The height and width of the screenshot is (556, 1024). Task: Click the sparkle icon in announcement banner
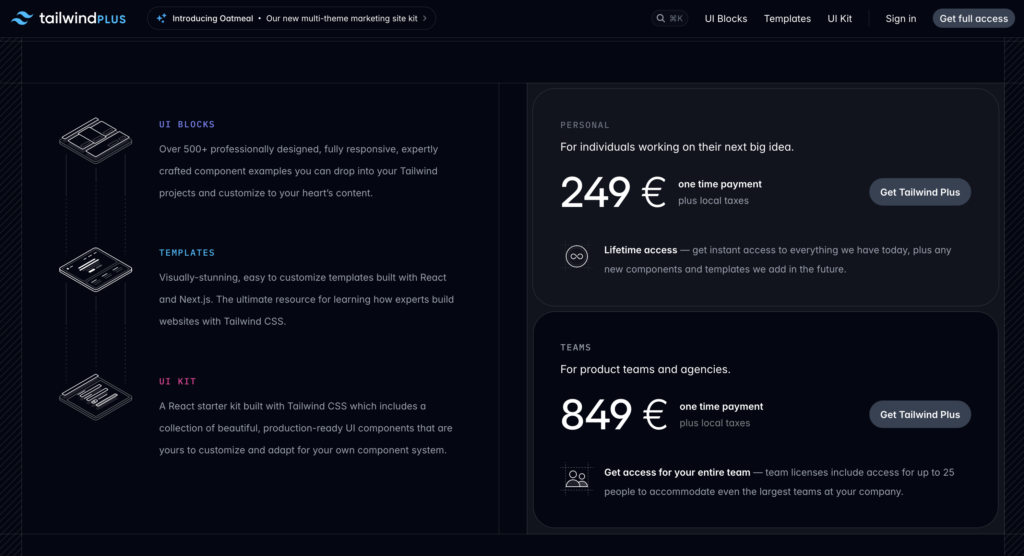click(x=162, y=18)
